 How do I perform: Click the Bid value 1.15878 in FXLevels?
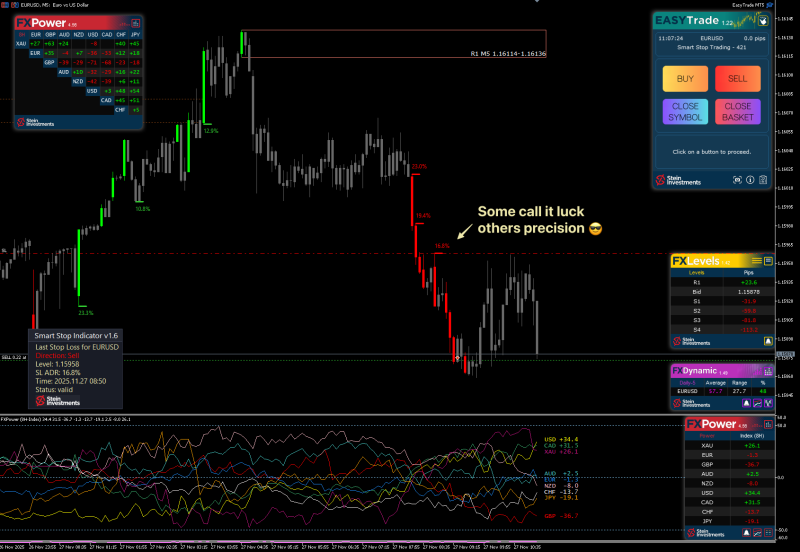[748, 292]
